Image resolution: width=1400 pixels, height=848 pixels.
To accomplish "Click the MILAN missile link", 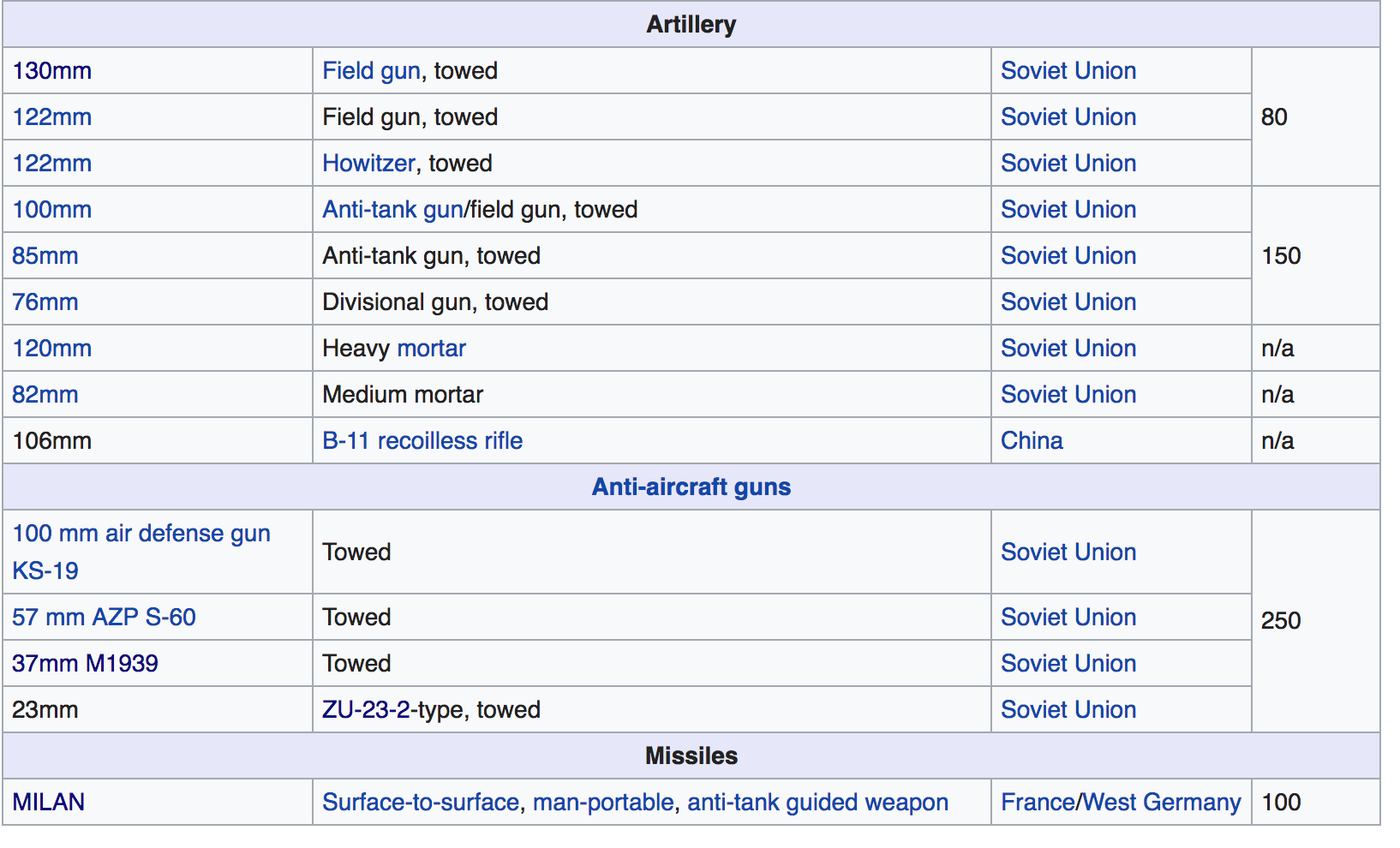I will click(48, 802).
